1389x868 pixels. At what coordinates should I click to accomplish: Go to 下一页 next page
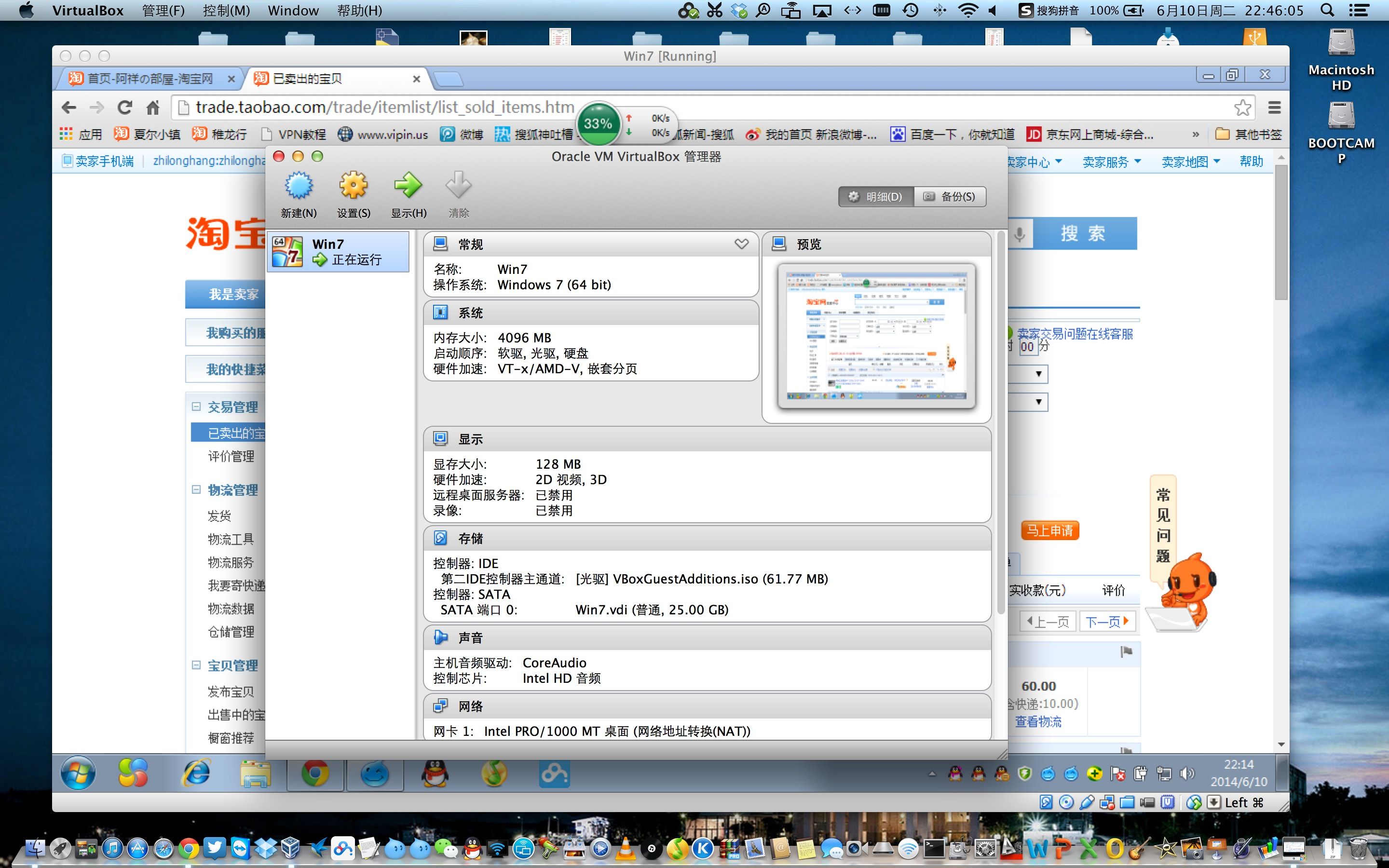[1107, 622]
